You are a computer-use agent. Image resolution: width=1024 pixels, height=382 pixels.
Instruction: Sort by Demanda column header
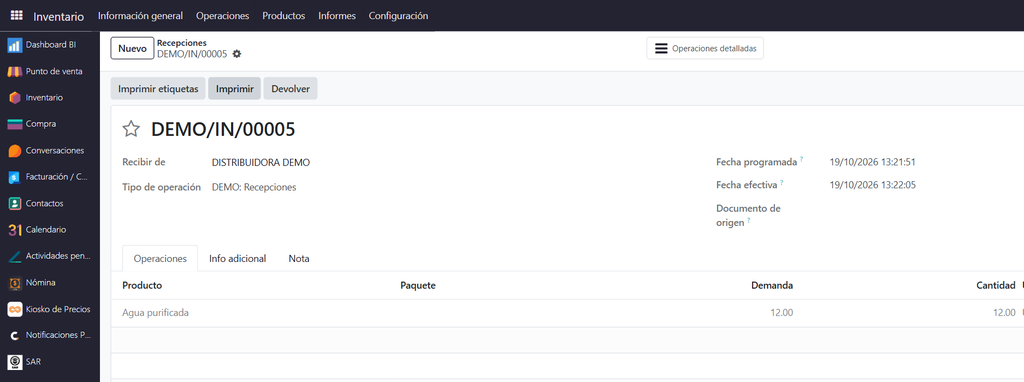[772, 285]
